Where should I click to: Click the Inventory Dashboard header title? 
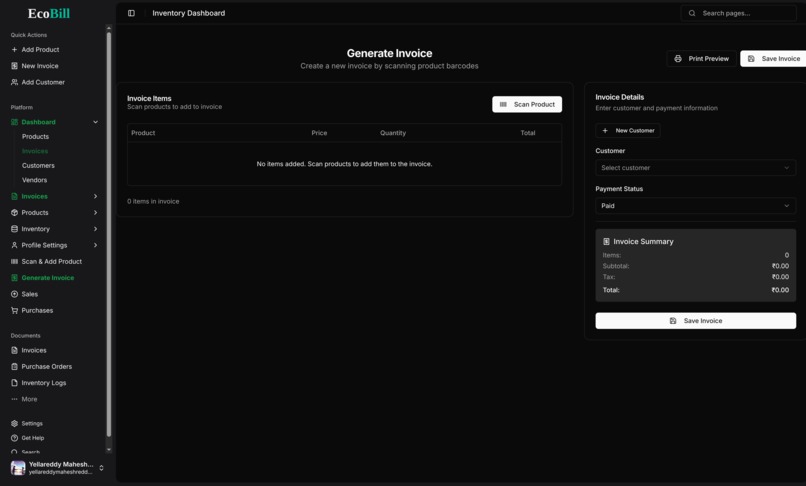tap(189, 13)
